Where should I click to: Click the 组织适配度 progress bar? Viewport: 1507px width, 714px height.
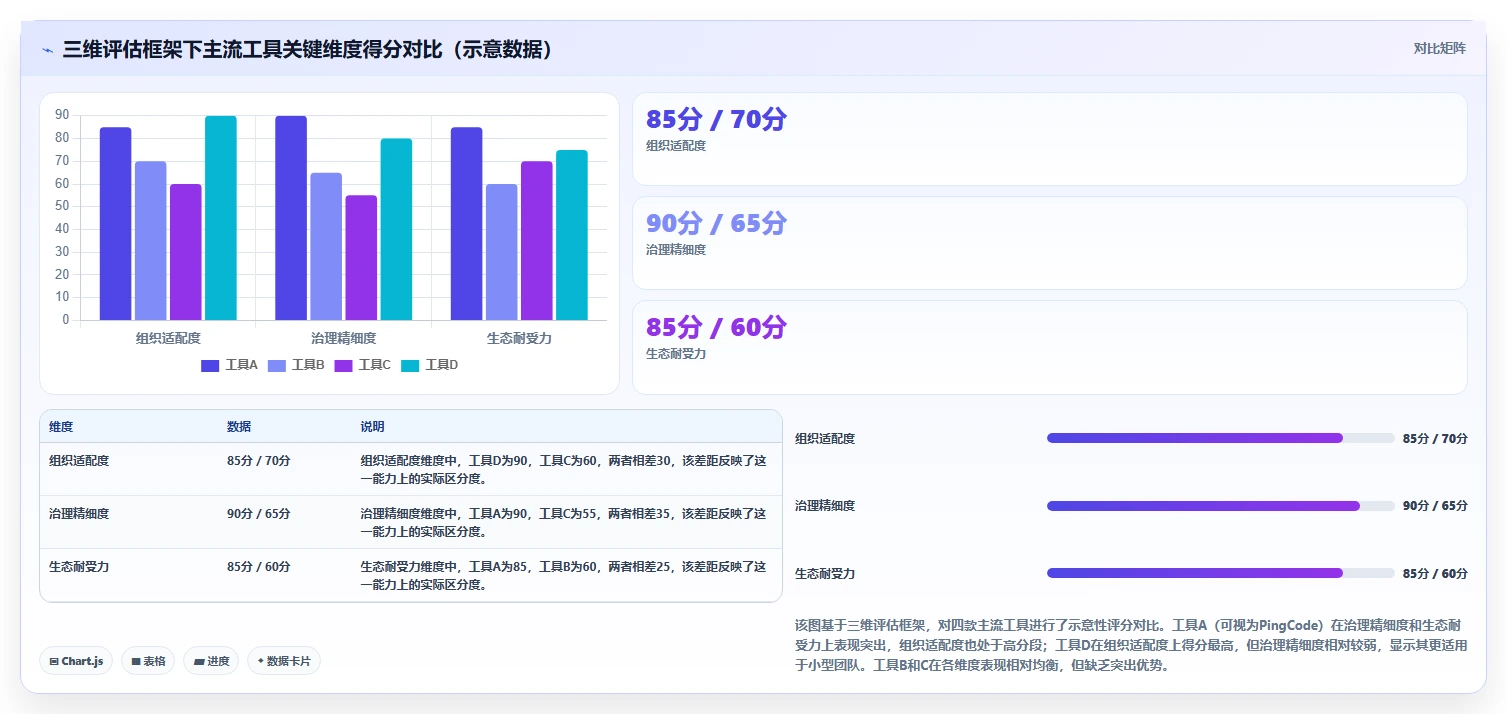pos(1220,438)
